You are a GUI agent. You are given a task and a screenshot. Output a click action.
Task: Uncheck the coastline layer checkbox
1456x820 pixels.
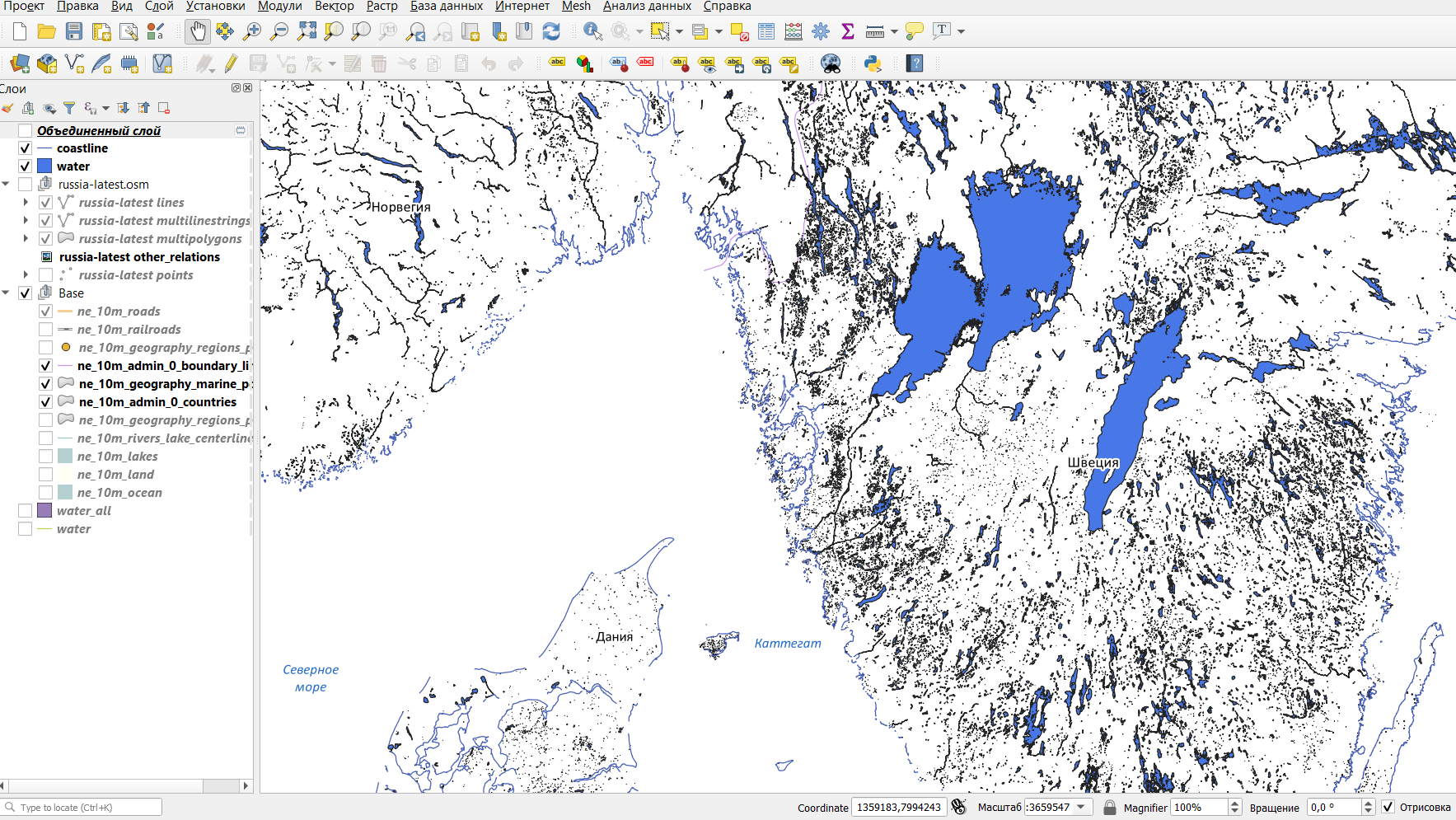pos(26,148)
